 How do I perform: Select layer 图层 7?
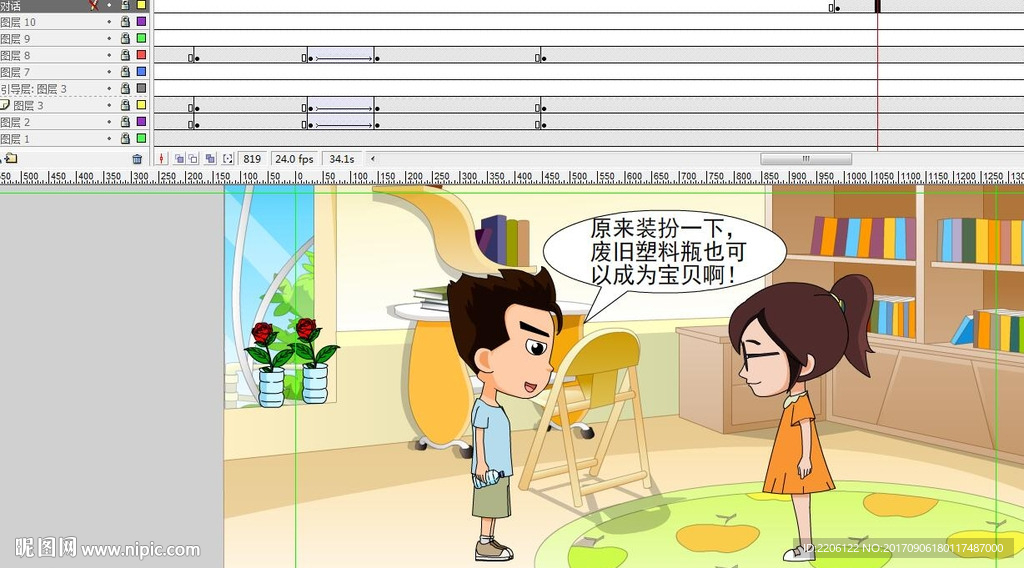coord(15,72)
